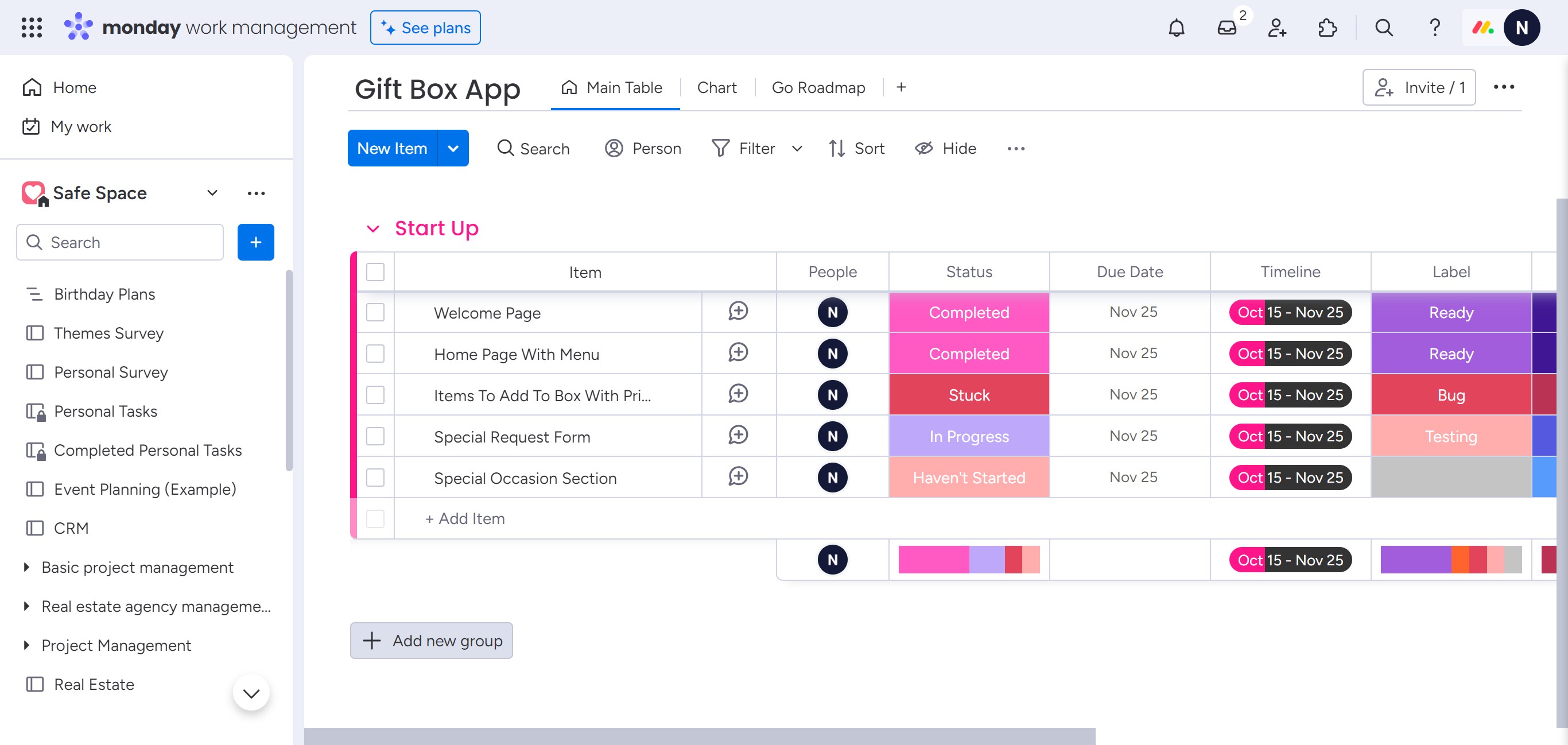Click the top bar search magnifier

[x=1384, y=28]
